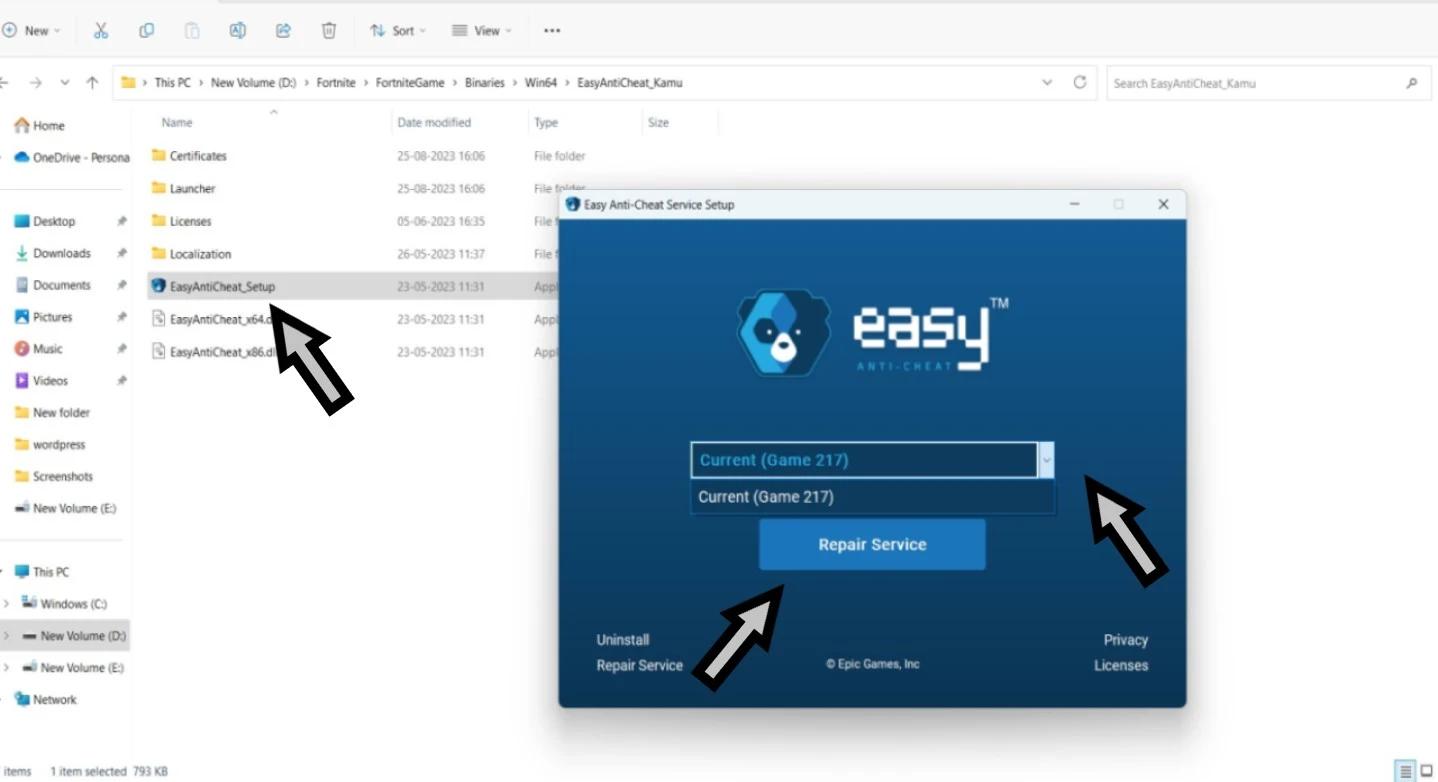Expand Windows (C:) drive node

pyautogui.click(x=7, y=604)
